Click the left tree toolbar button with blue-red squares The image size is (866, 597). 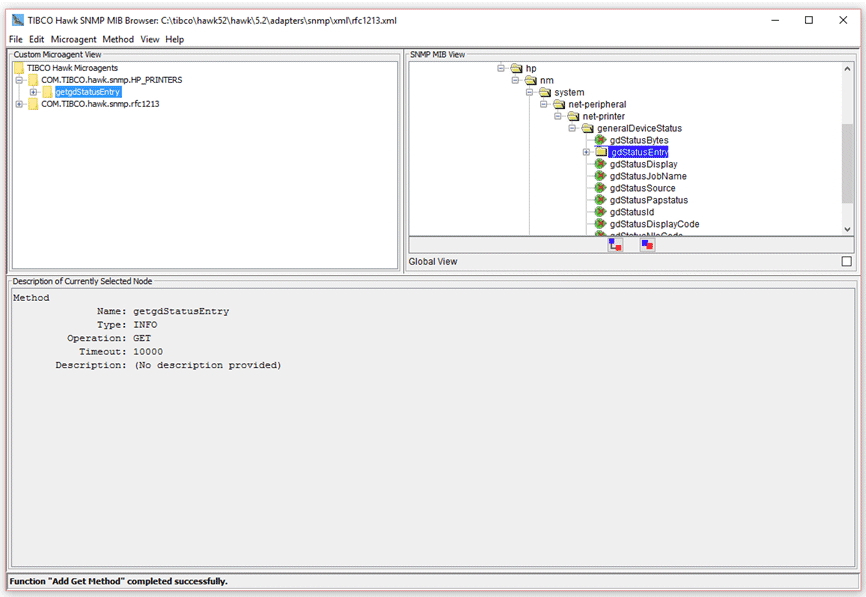[x=615, y=245]
